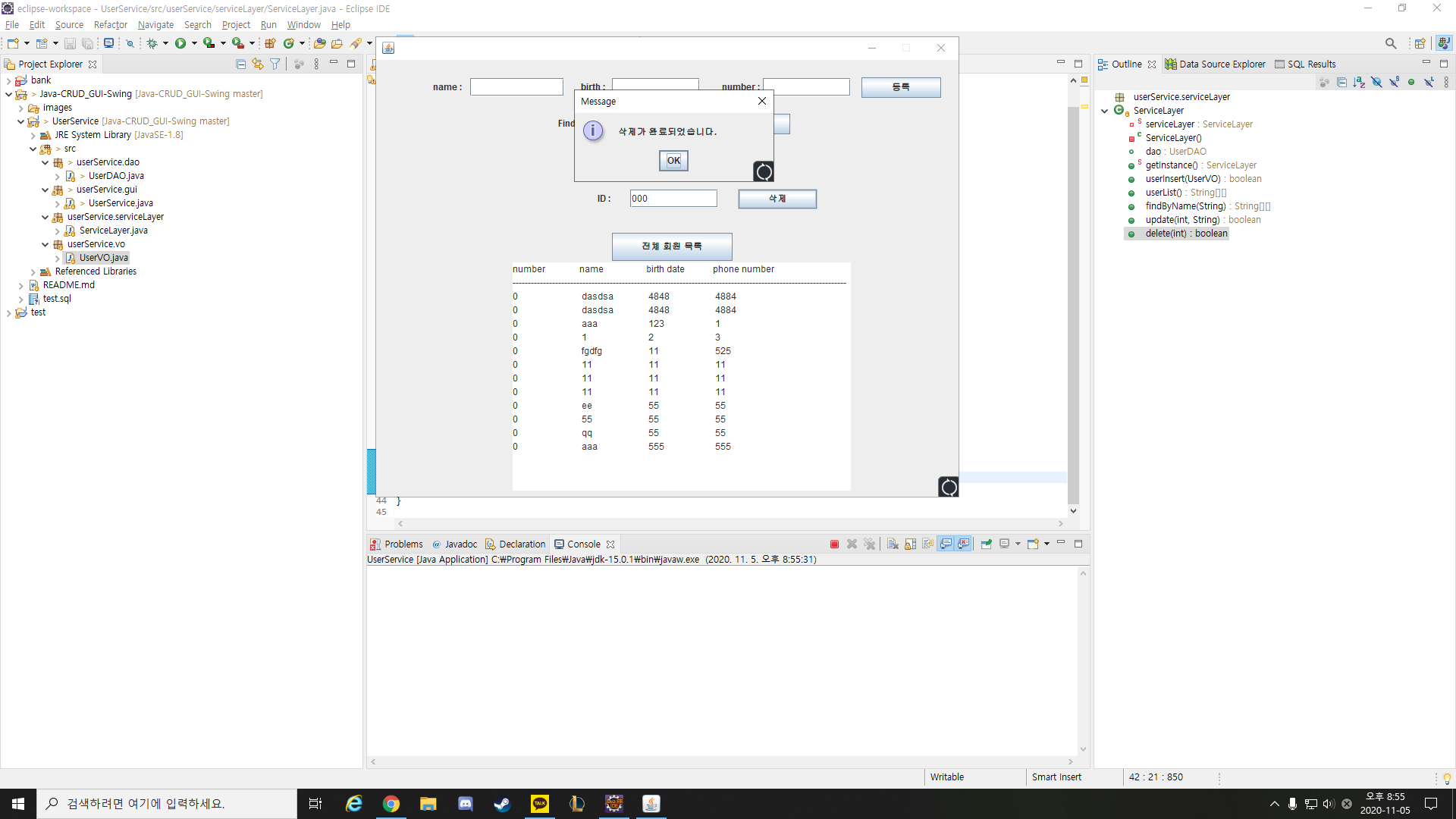Click the Project Explorer filter icon

[275, 64]
